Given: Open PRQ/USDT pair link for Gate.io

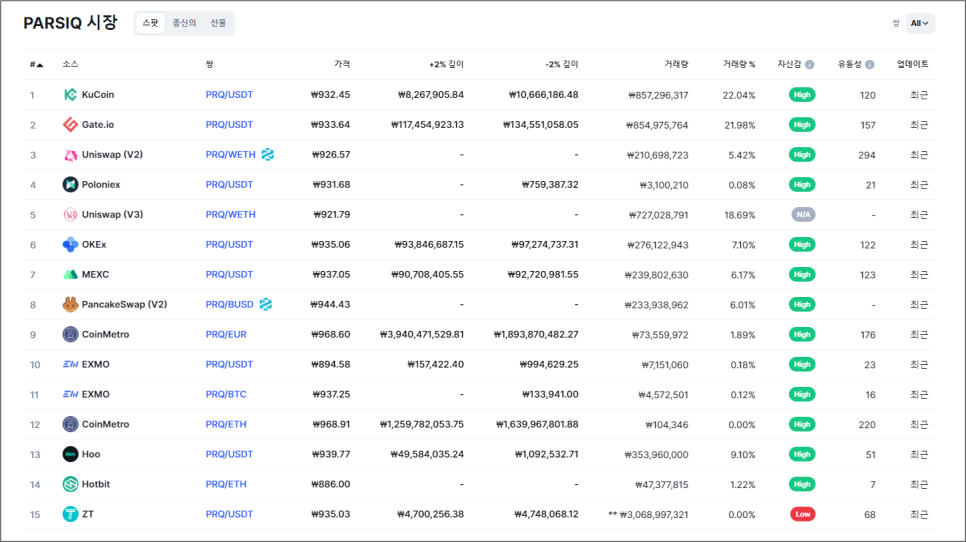Looking at the screenshot, I should coord(229,124).
